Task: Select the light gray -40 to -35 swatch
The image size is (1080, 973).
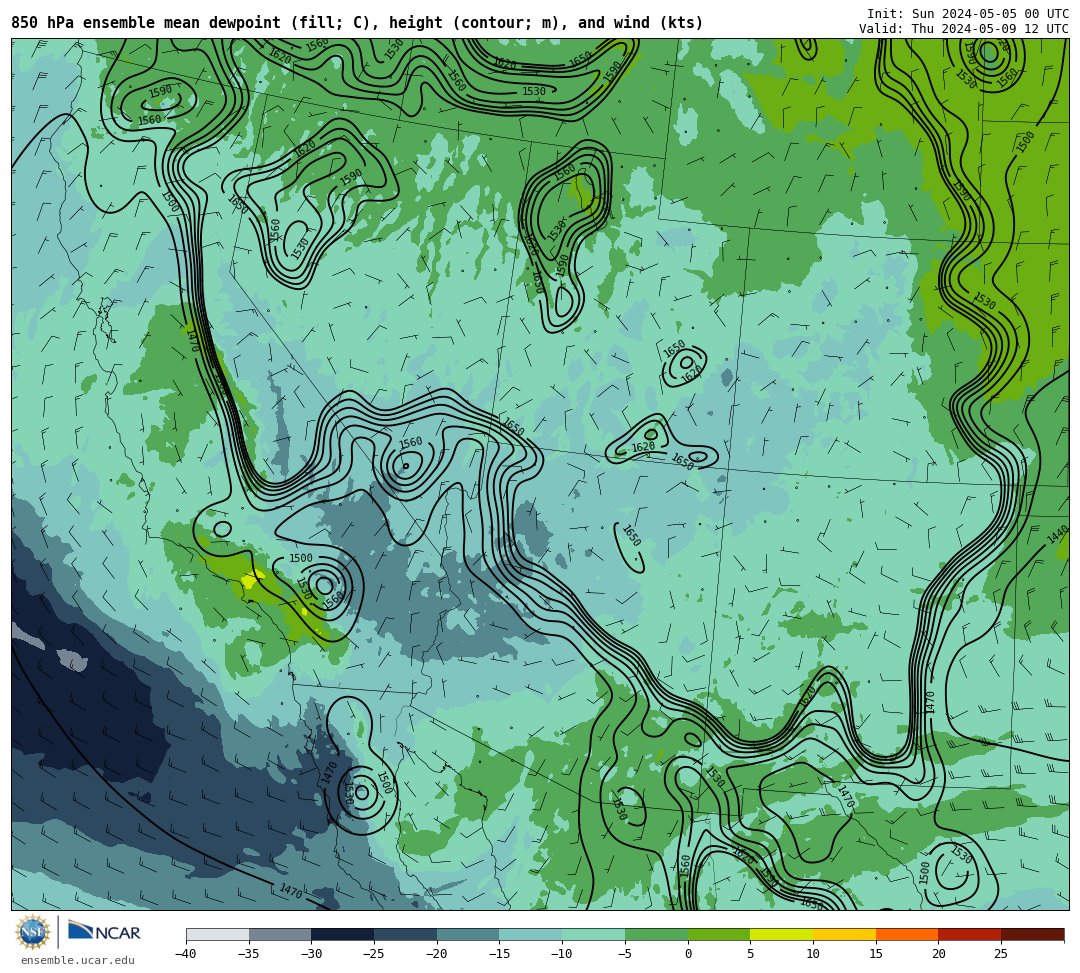Action: (x=218, y=934)
